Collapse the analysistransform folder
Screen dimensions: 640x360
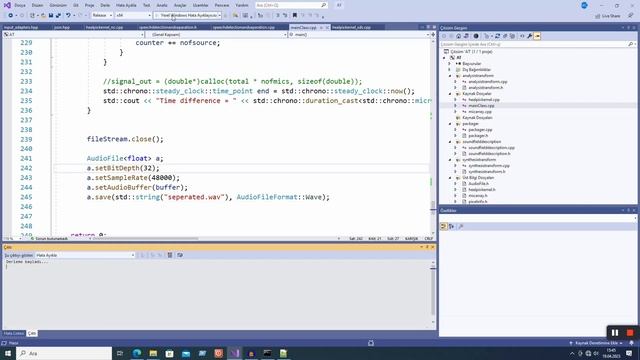[451, 76]
